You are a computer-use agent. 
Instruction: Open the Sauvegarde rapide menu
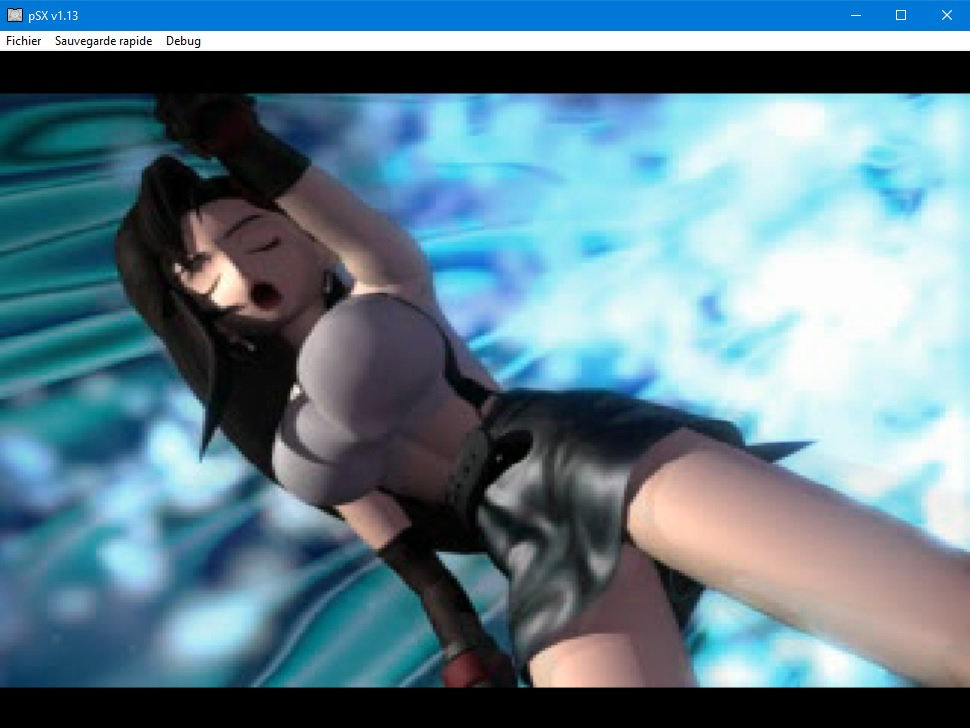103,41
